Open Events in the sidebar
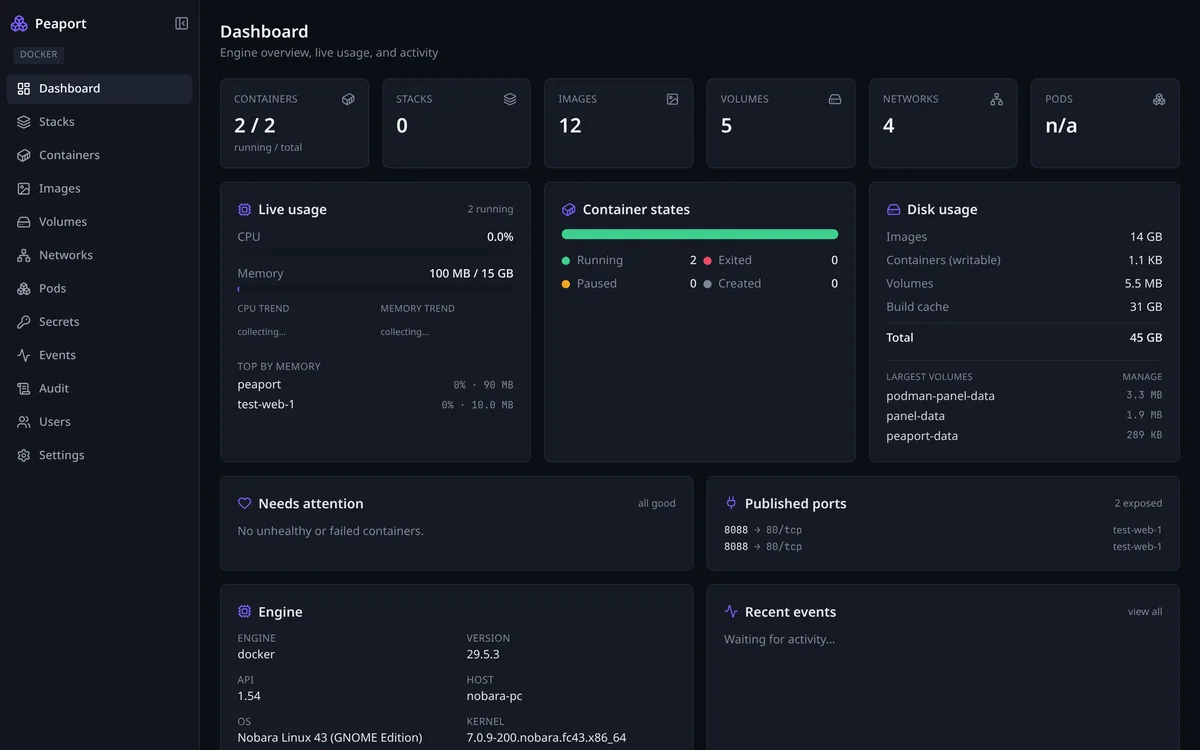The width and height of the screenshot is (1200, 750). click(x=99, y=355)
